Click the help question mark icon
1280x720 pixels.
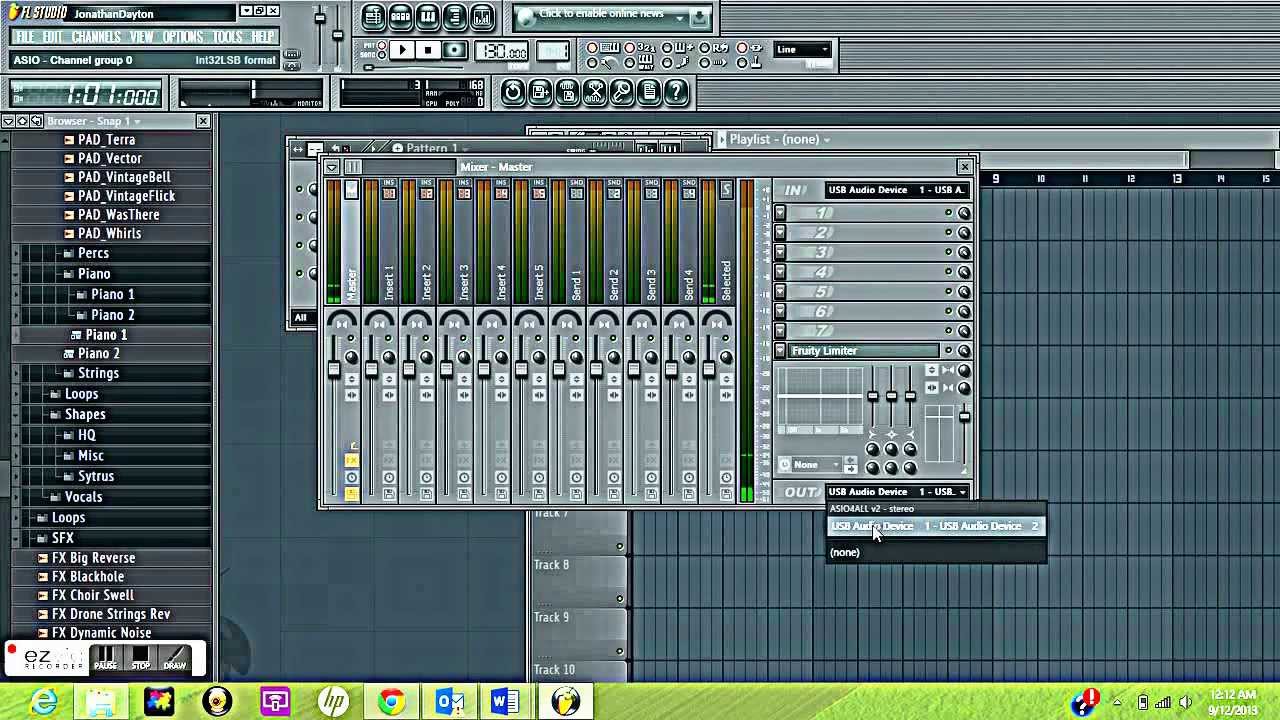(676, 93)
